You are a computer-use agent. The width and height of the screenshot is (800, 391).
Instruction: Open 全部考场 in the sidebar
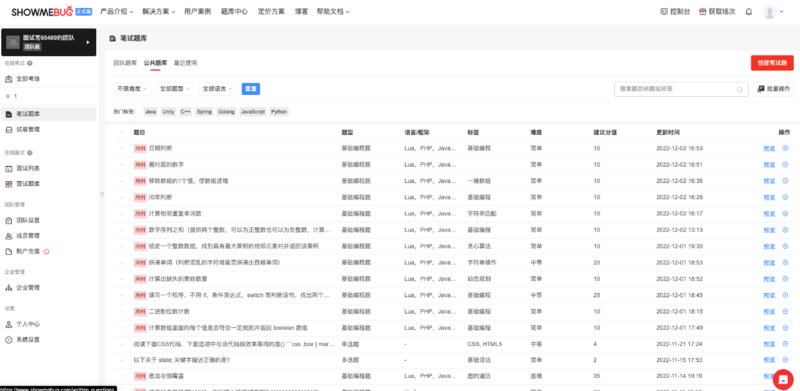[48, 79]
